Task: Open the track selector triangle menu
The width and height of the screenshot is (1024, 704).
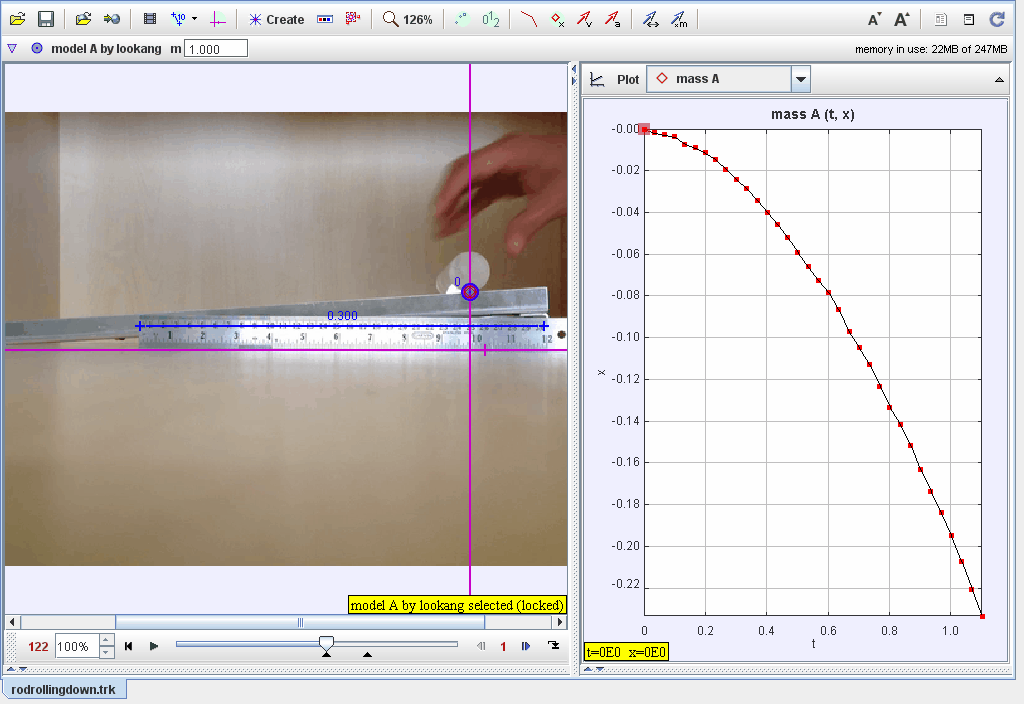Action: 12,48
